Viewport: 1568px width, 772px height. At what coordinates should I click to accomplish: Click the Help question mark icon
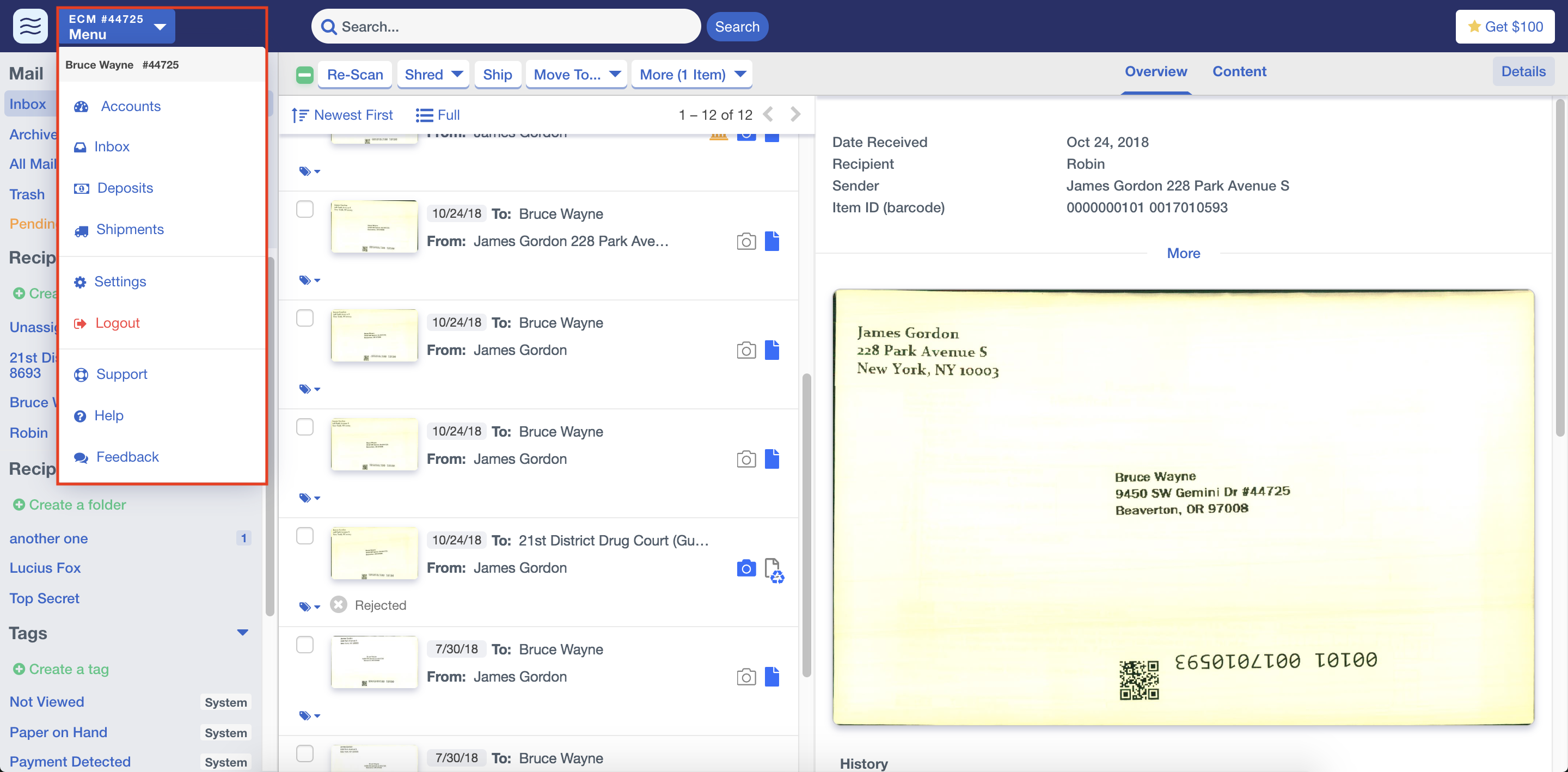pos(79,416)
